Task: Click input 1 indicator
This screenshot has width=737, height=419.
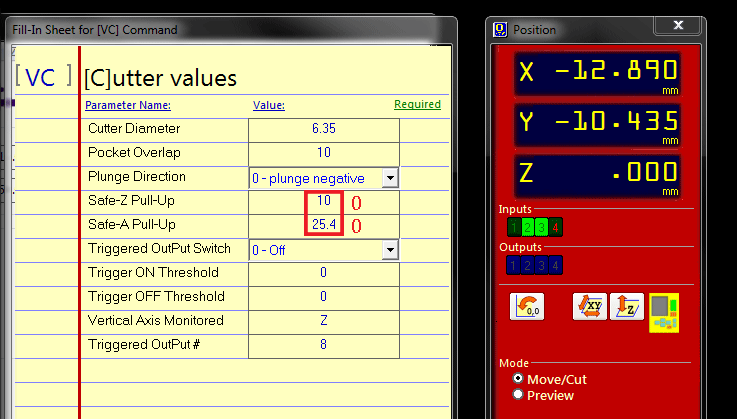Action: tap(514, 228)
